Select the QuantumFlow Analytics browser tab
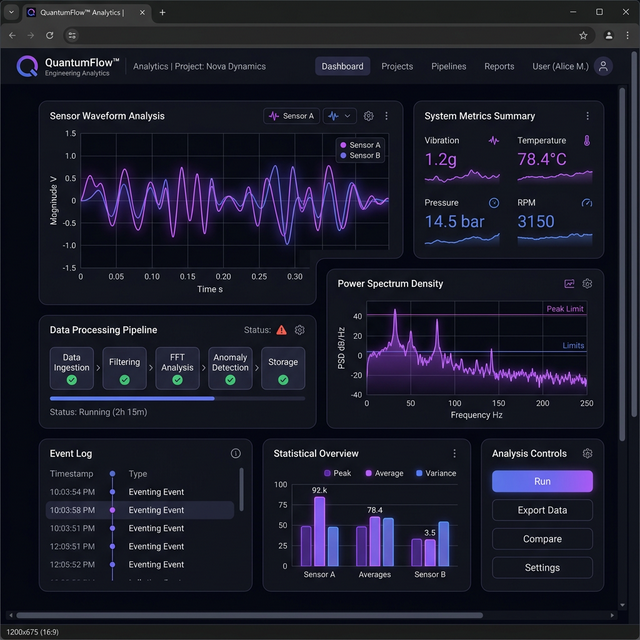 point(87,13)
